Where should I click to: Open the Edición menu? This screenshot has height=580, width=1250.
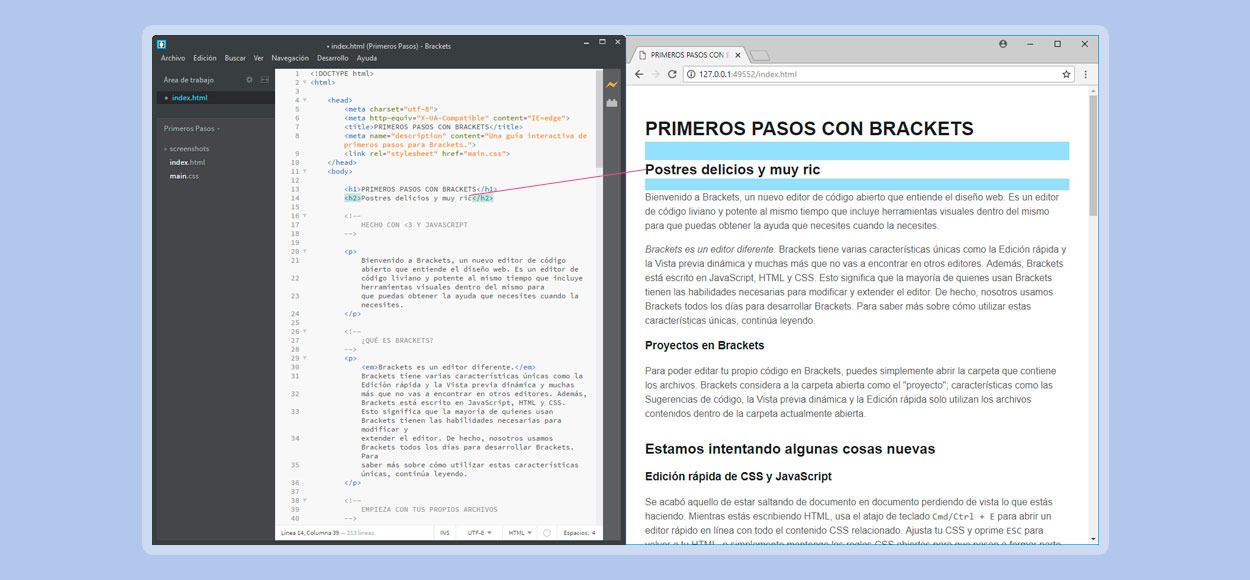tap(205, 58)
